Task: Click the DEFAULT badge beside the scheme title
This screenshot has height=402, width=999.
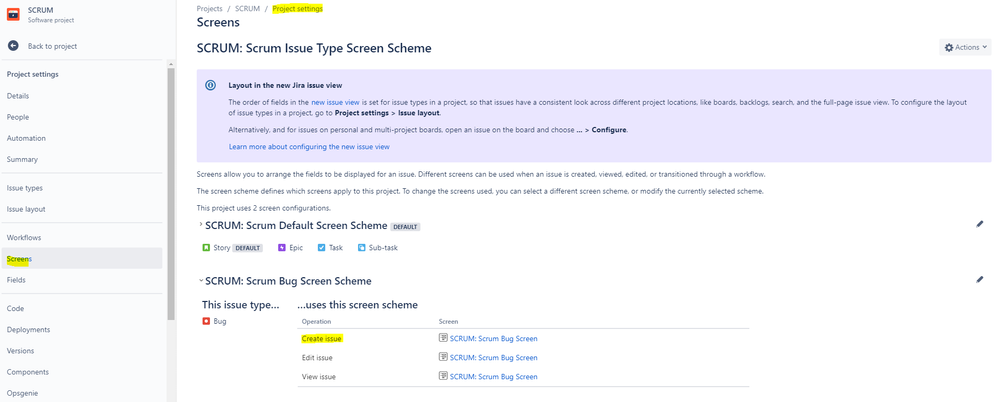Action: (x=405, y=226)
